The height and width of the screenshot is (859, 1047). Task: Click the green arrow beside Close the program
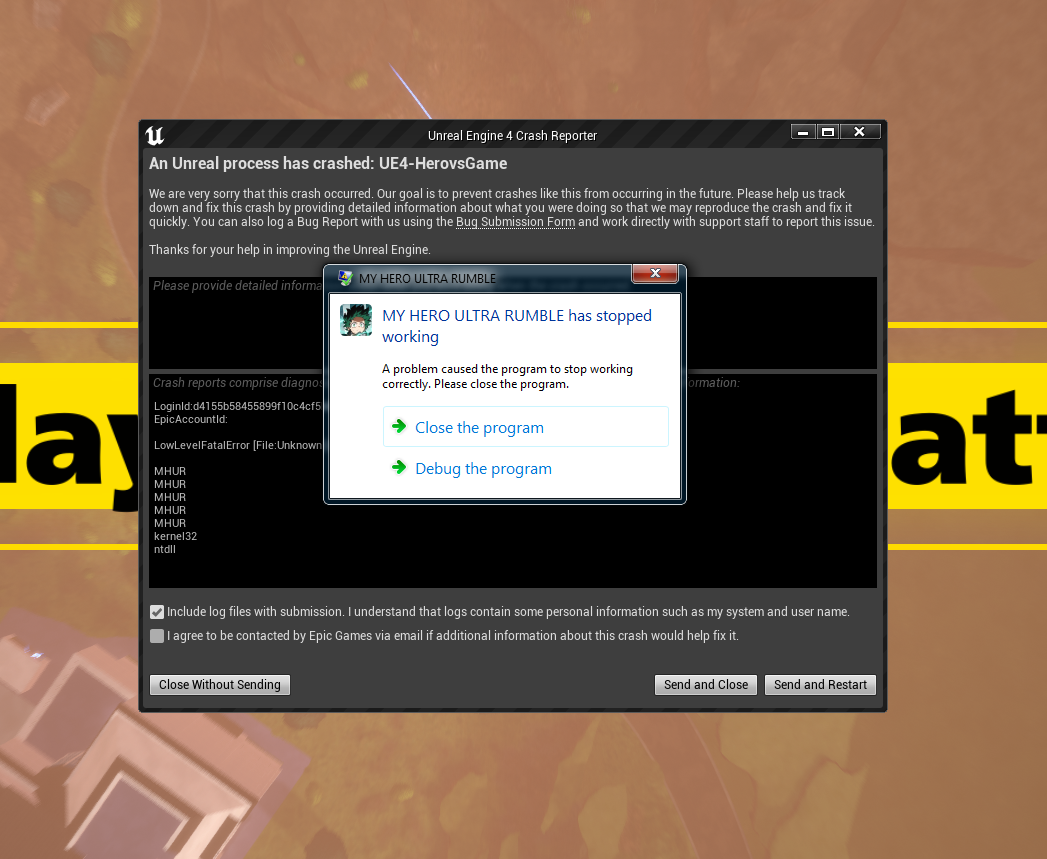click(x=399, y=426)
